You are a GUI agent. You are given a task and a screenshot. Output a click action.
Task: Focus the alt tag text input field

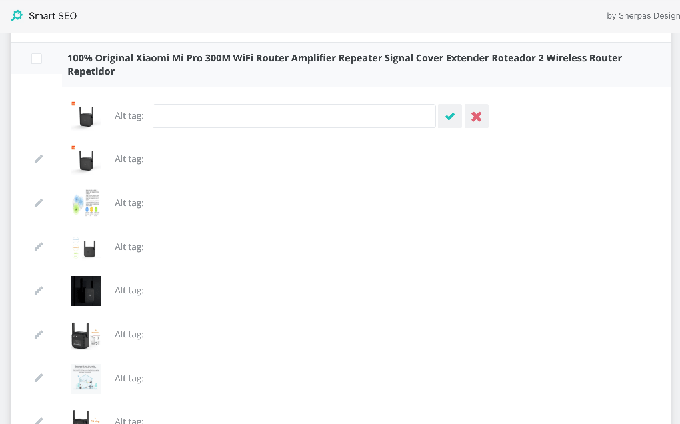[x=294, y=116]
